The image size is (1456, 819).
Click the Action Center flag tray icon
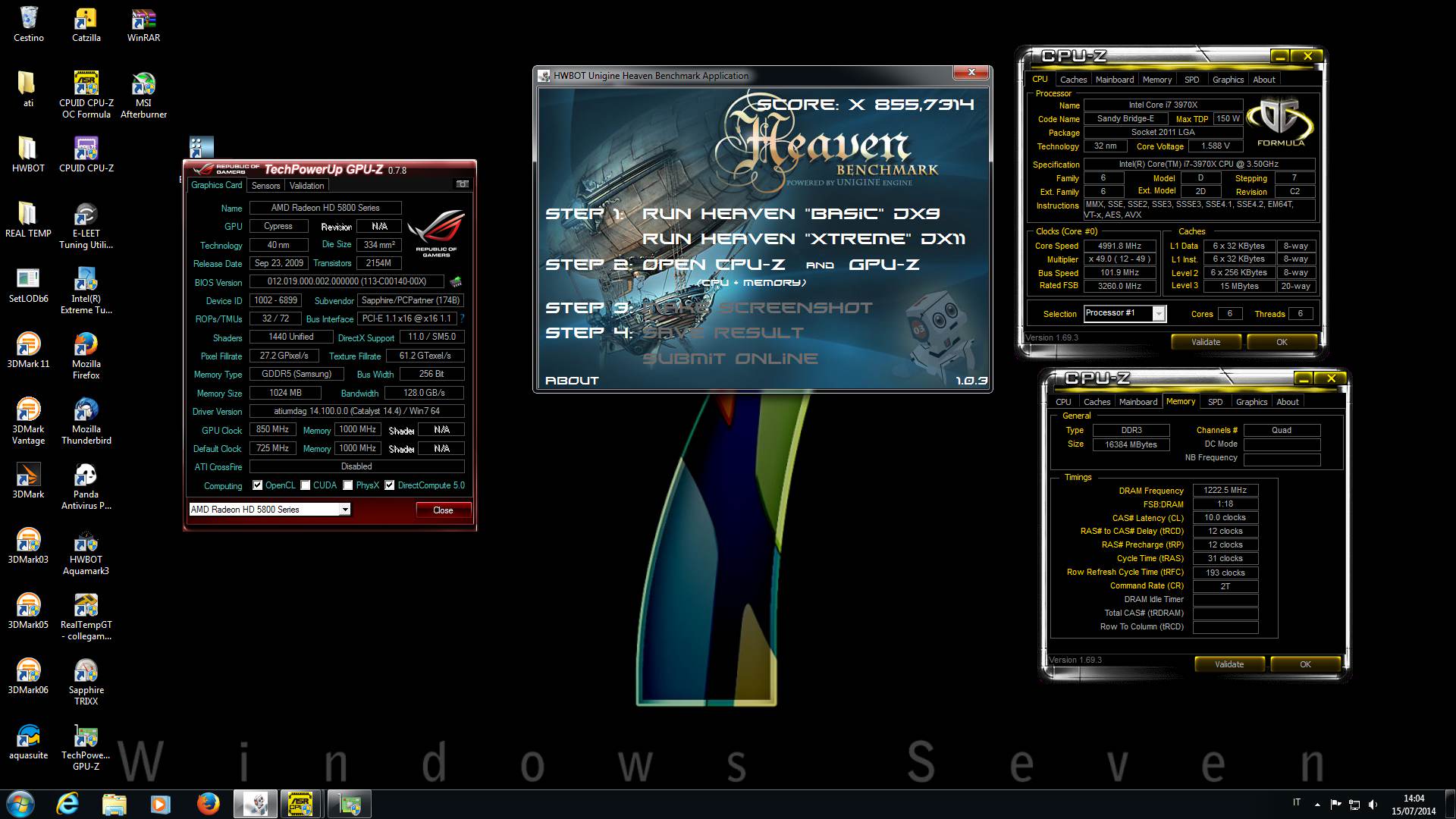(1335, 804)
